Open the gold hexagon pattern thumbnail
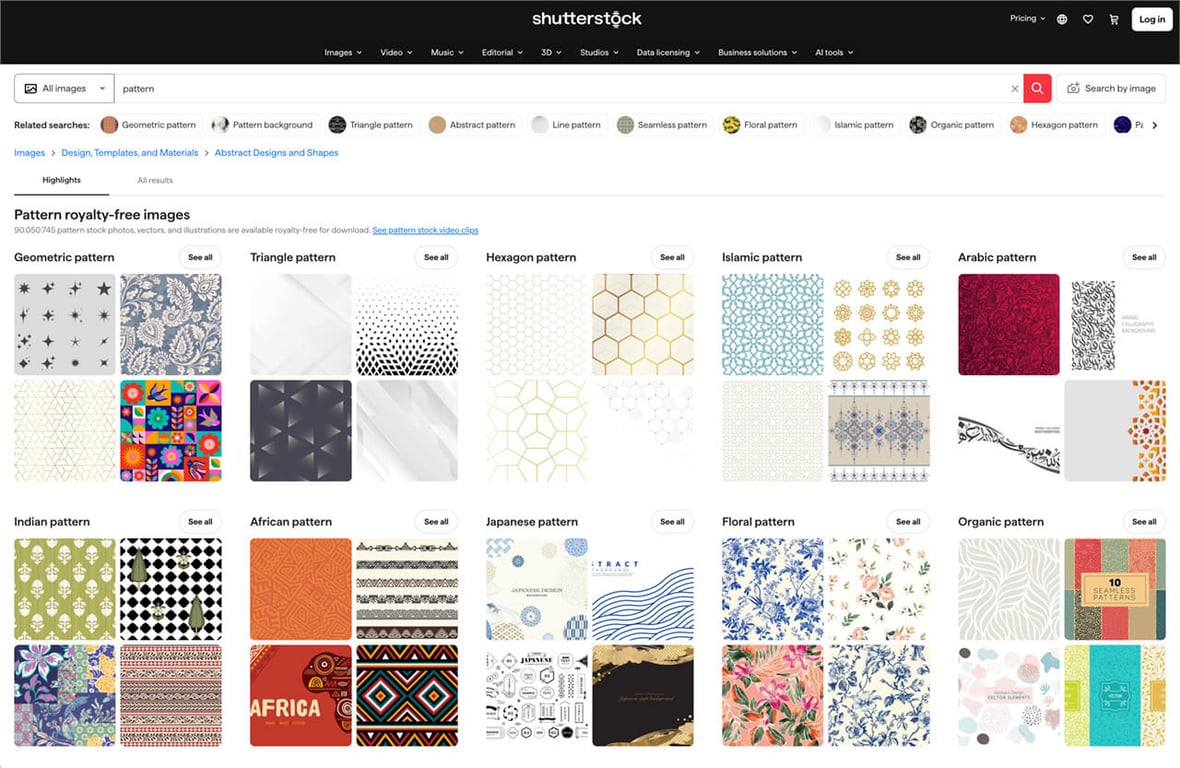This screenshot has width=1180, height=768. click(644, 324)
